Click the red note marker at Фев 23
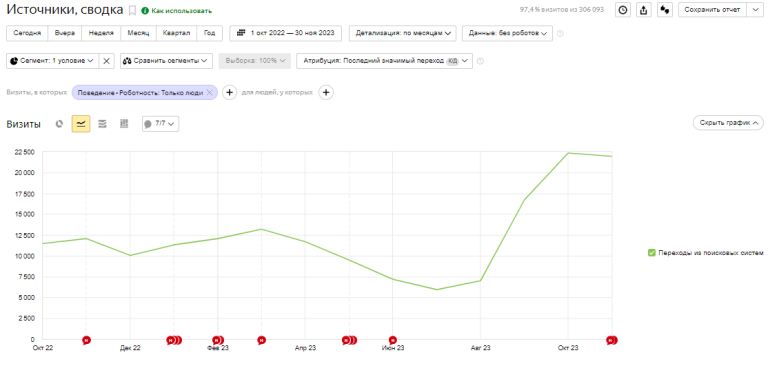 tap(218, 340)
